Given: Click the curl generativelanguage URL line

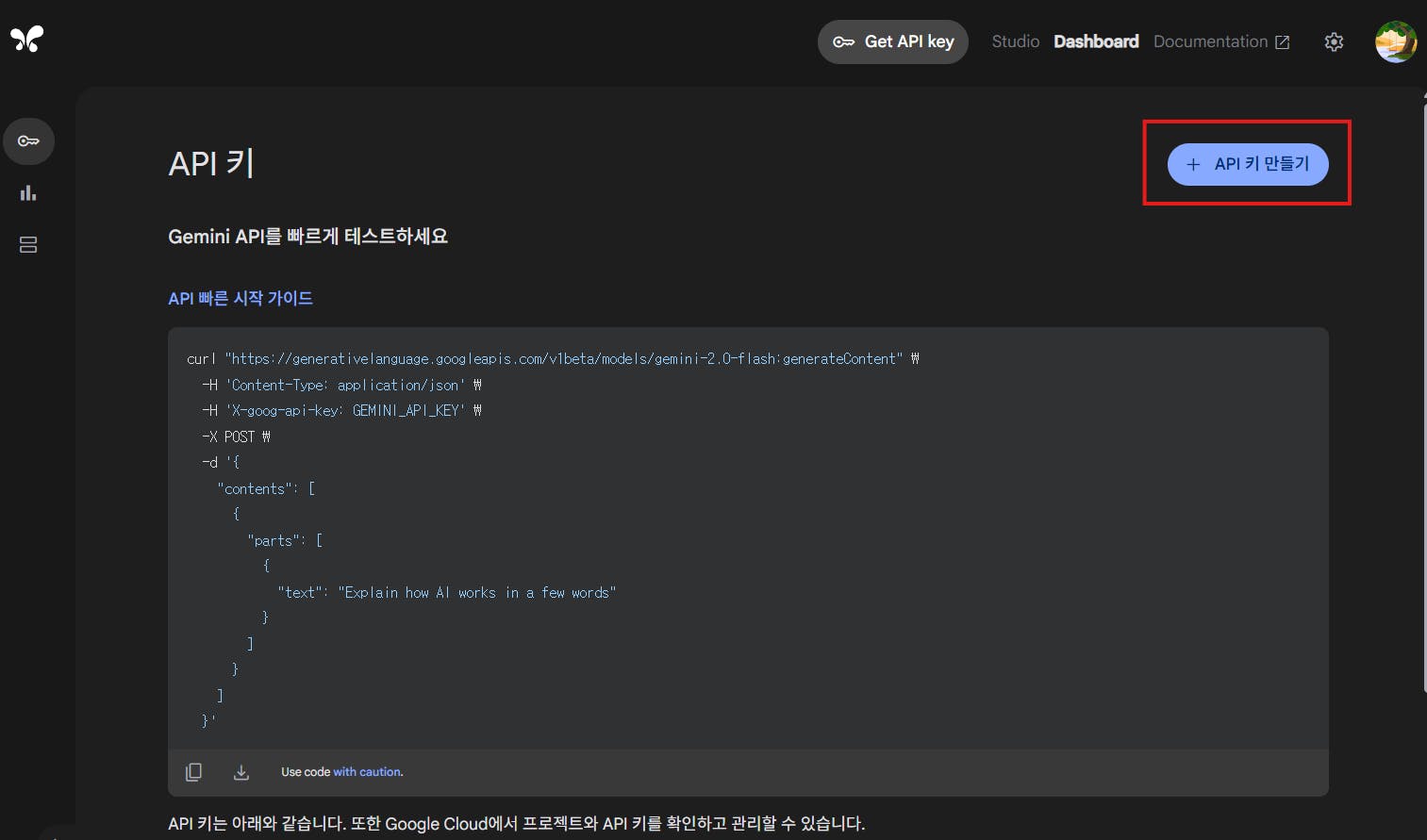Looking at the screenshot, I should (553, 359).
